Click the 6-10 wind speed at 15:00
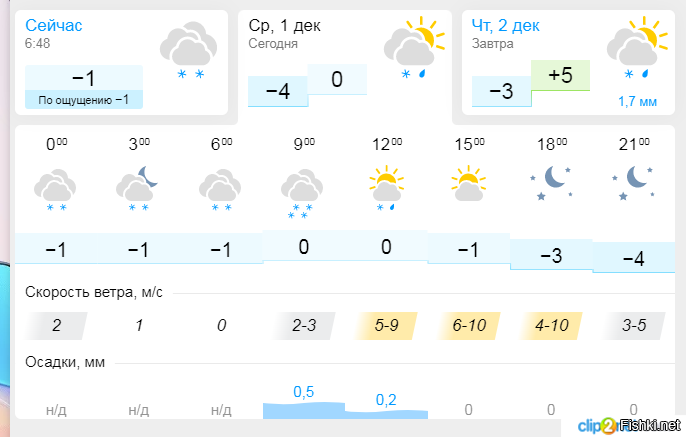 point(468,325)
